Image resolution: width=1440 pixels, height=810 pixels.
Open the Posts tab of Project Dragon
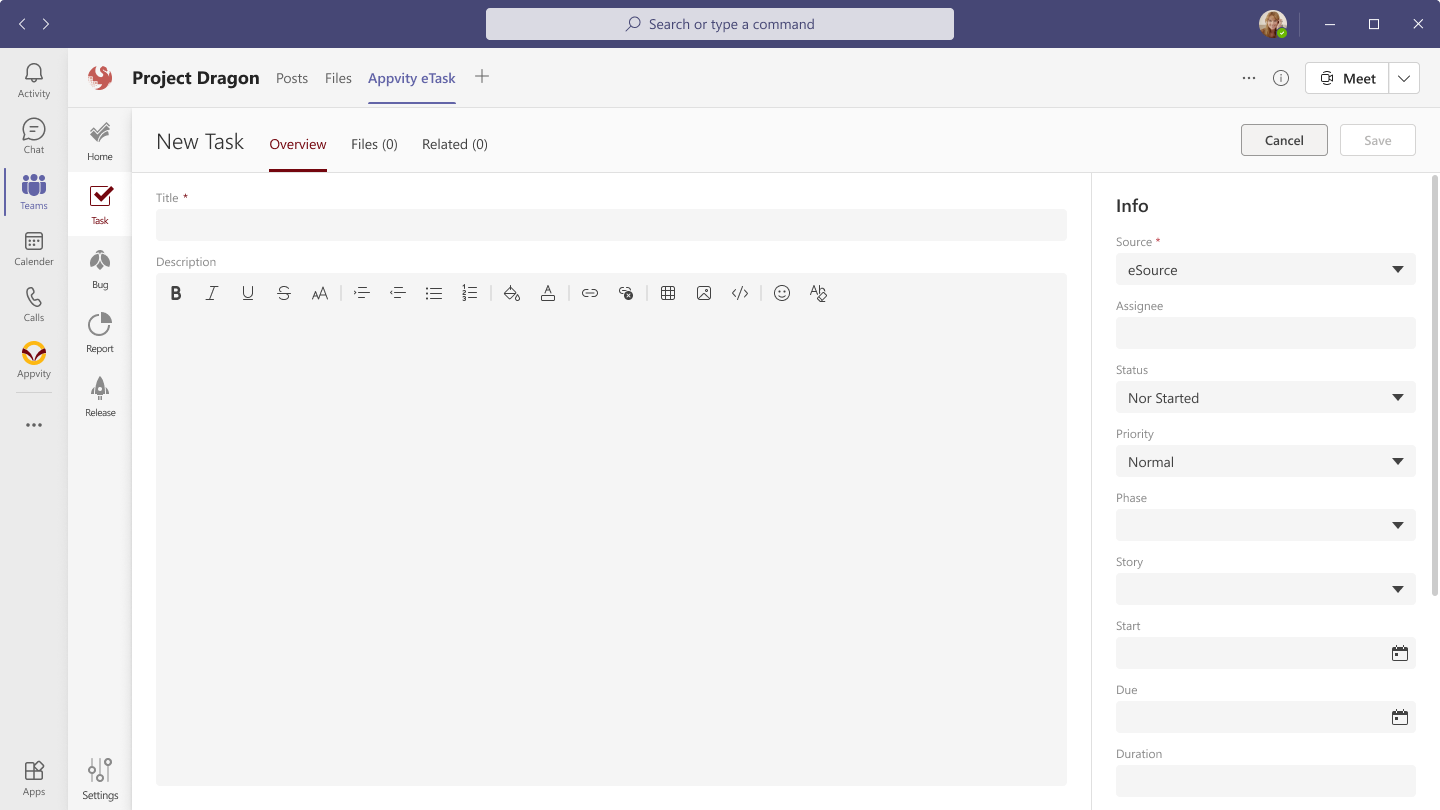(x=292, y=78)
